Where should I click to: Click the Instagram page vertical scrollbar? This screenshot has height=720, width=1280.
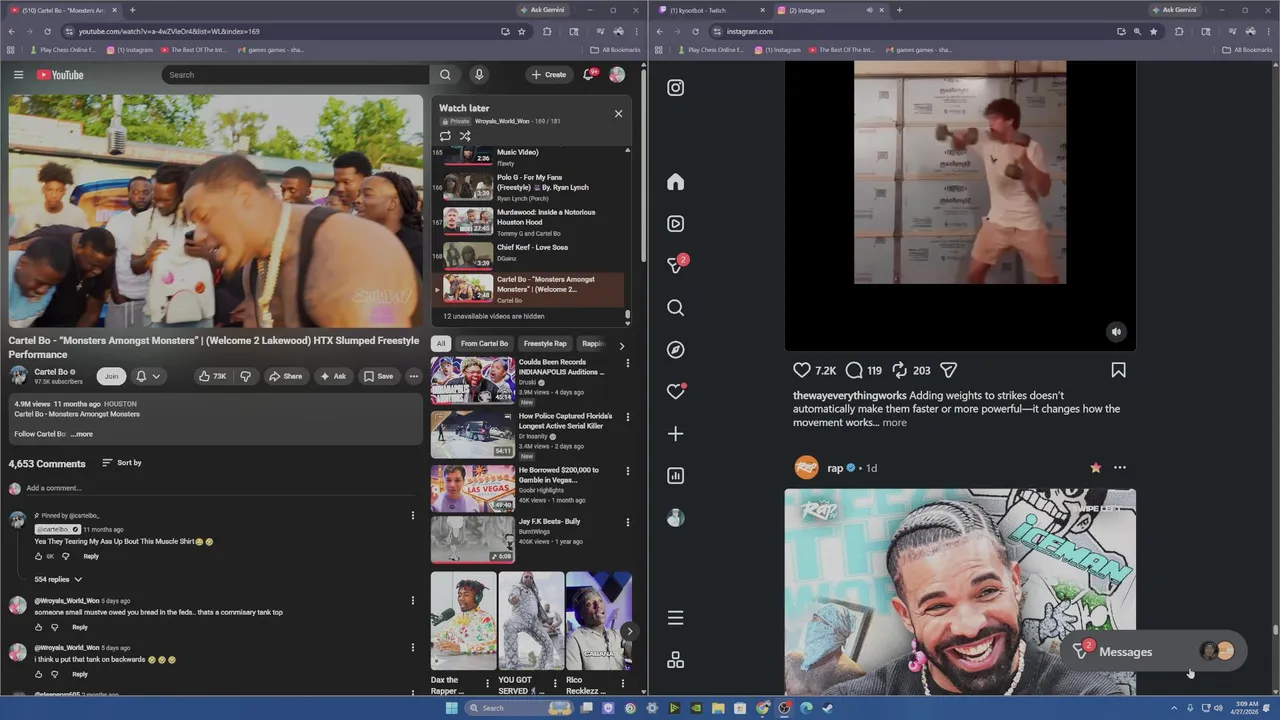[1275, 630]
